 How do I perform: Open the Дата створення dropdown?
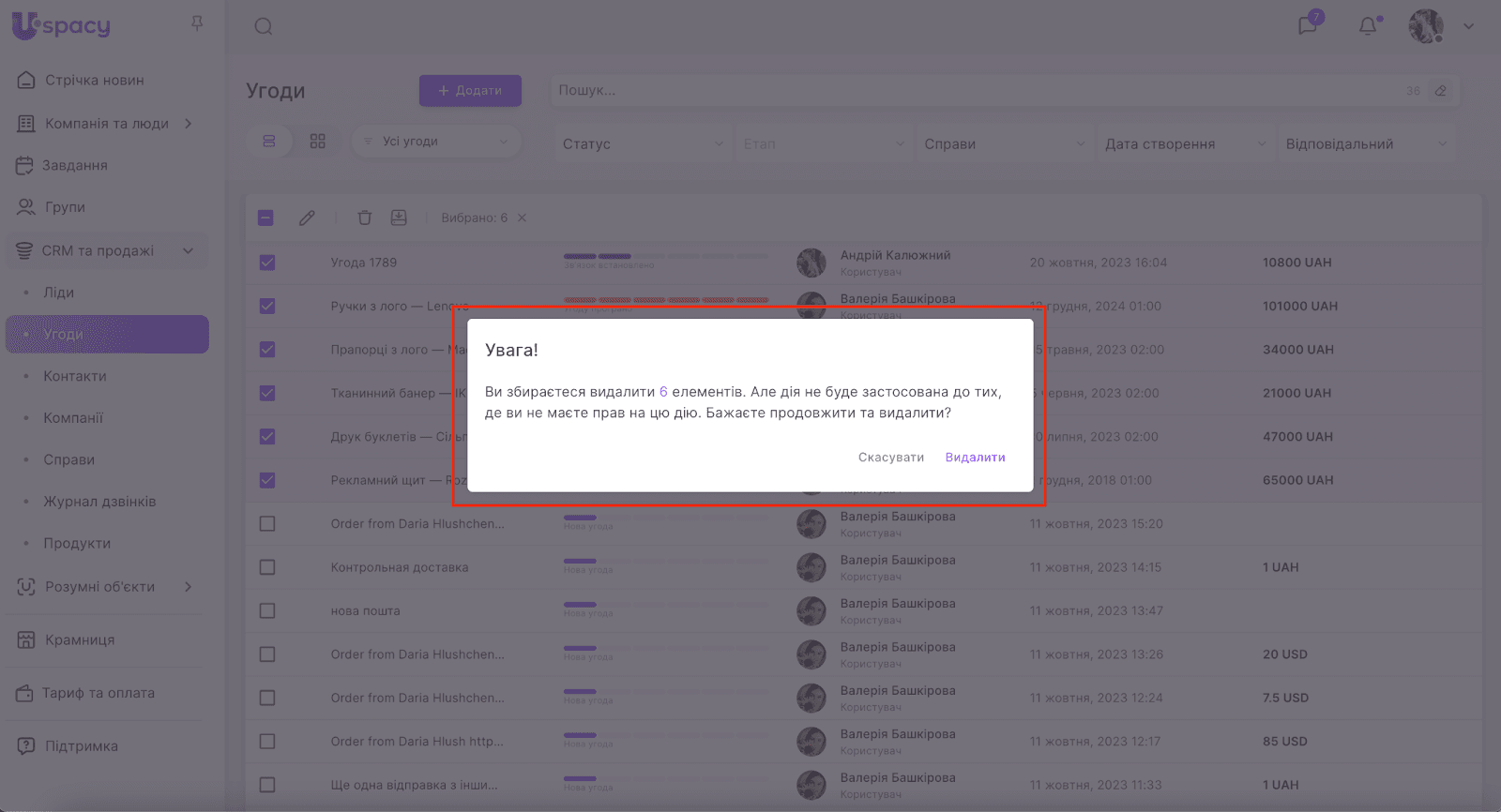(x=1186, y=144)
